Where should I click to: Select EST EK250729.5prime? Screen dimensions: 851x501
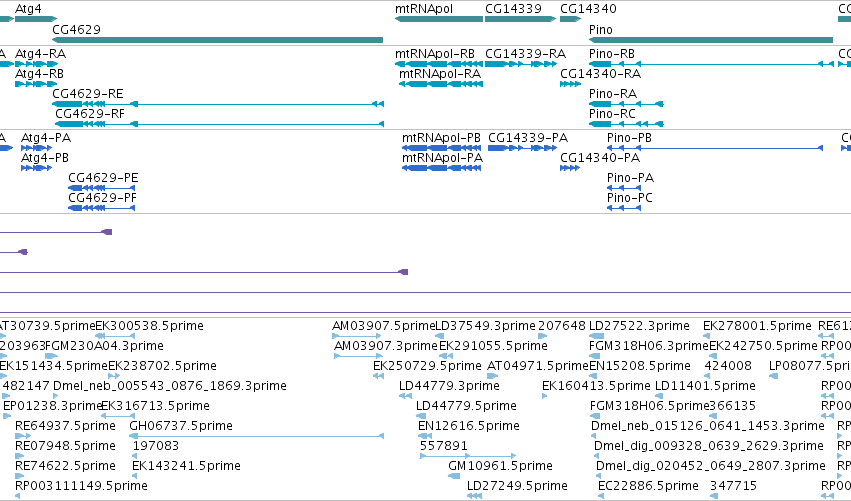[x=427, y=366]
